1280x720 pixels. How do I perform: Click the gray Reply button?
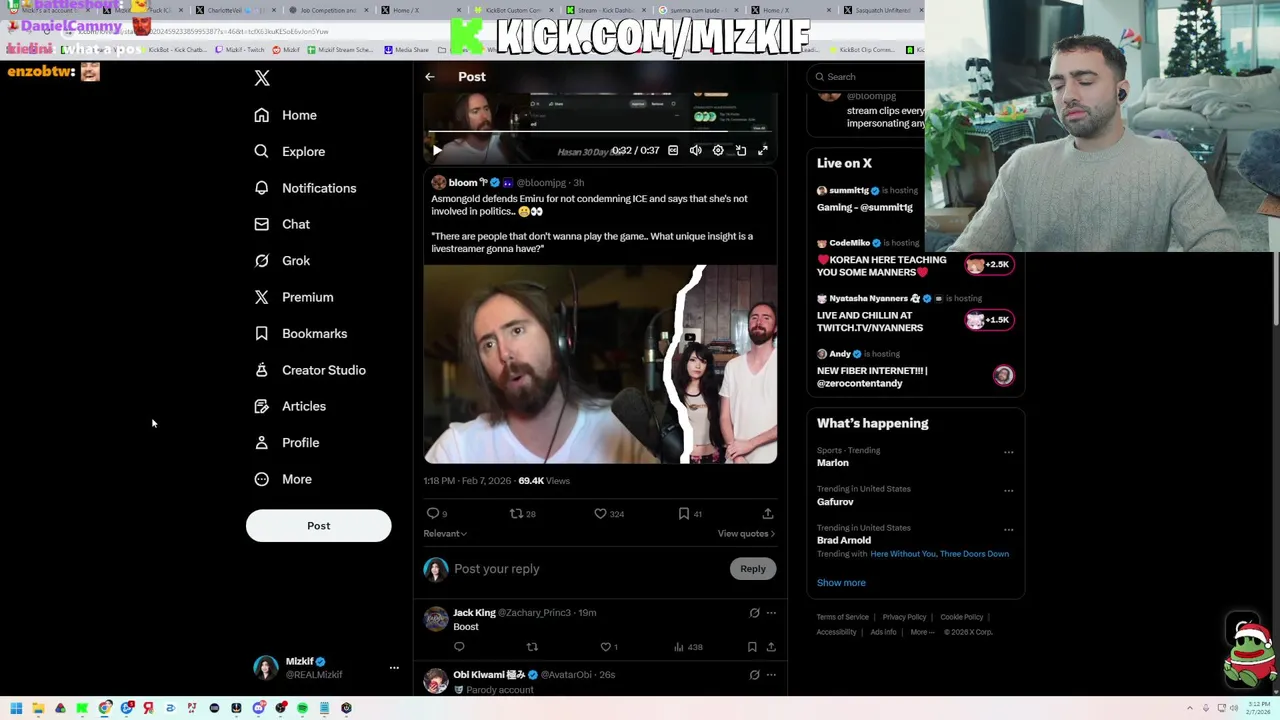(x=753, y=569)
